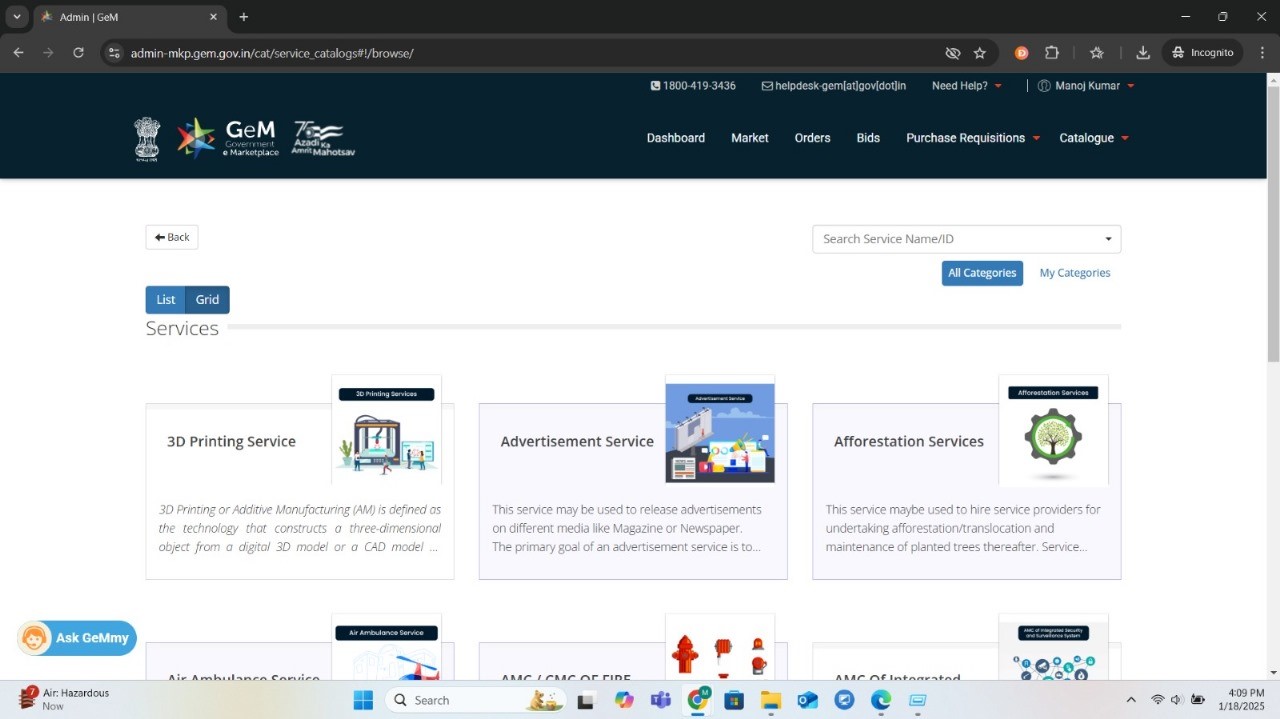
Task: Open the tab search dropdown arrow
Action: click(17, 17)
